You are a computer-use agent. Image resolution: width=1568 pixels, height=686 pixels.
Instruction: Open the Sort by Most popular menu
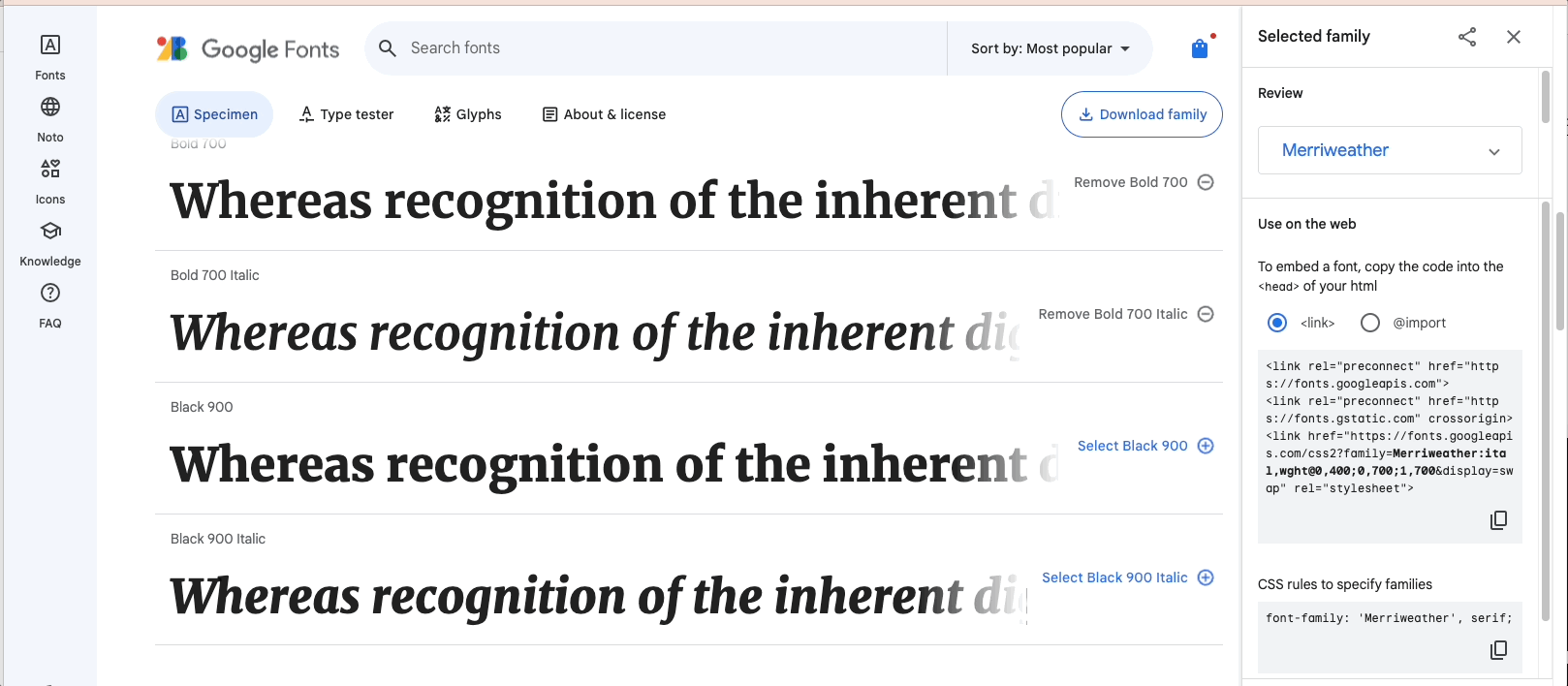click(1050, 47)
